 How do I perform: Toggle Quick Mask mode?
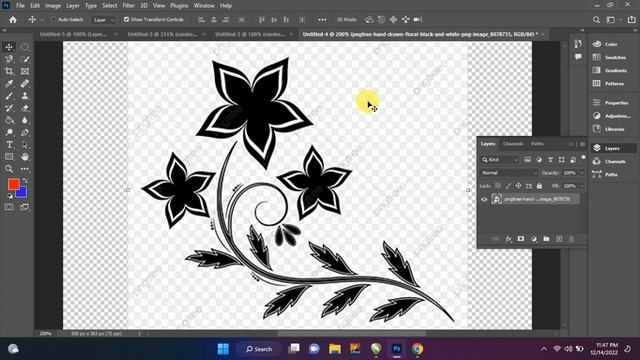9,207
